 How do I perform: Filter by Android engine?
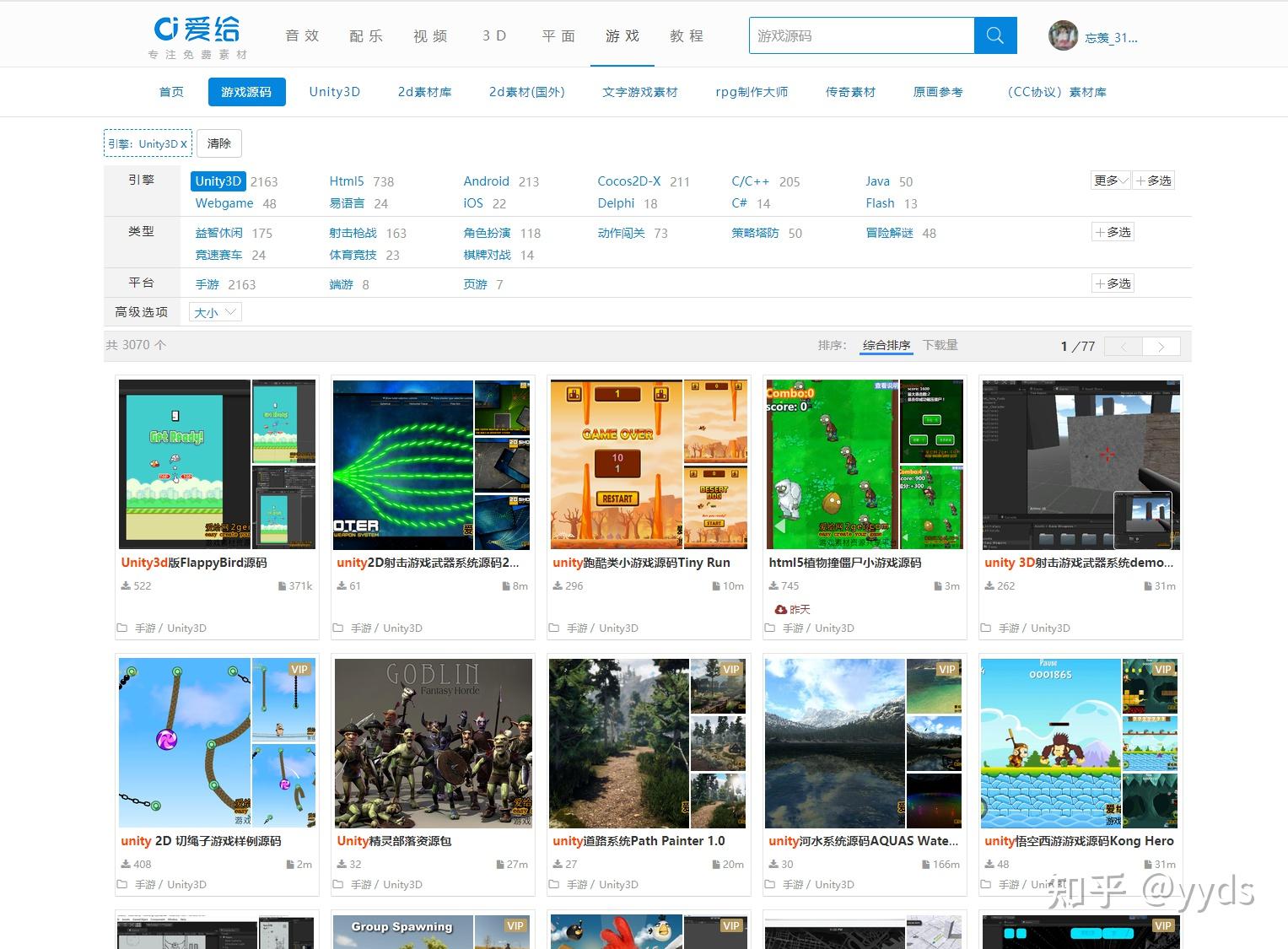tap(486, 181)
